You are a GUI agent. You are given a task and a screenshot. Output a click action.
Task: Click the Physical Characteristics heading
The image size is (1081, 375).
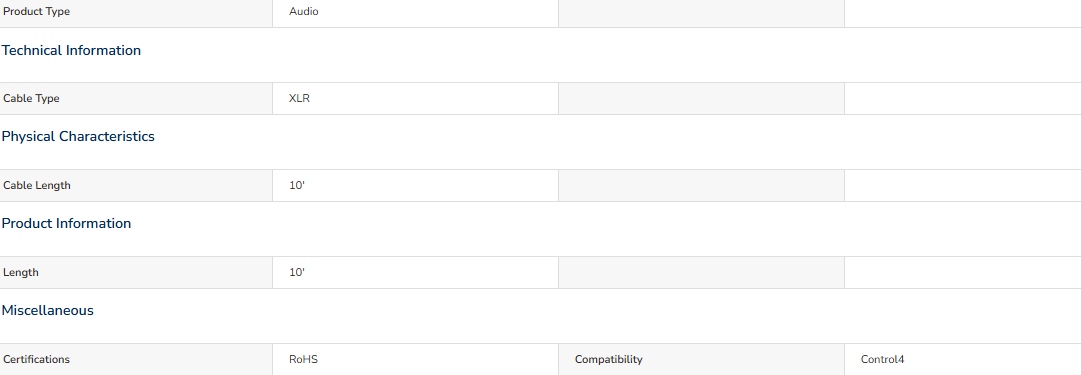tap(78, 136)
